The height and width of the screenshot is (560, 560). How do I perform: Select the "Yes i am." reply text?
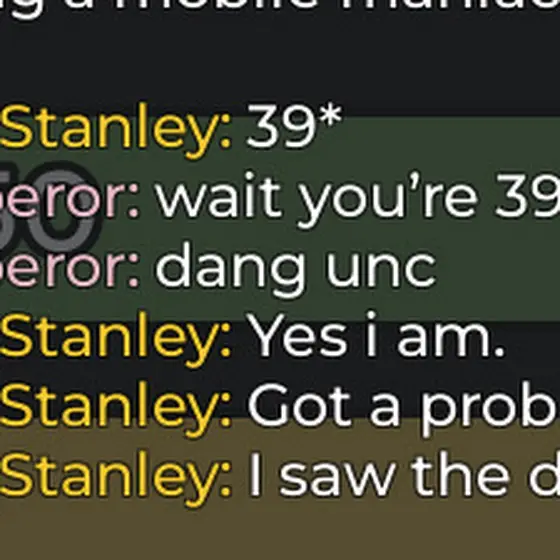376,336
